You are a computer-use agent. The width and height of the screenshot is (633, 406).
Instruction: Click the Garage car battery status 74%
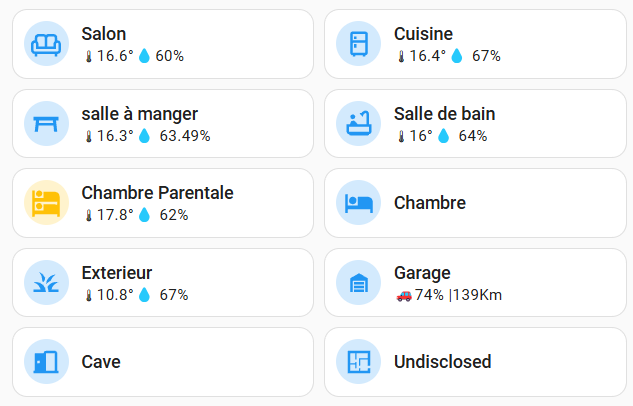(x=429, y=295)
